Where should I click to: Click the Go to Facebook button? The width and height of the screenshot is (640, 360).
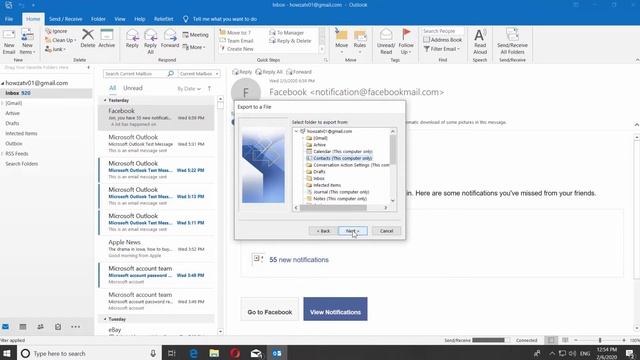click(269, 309)
